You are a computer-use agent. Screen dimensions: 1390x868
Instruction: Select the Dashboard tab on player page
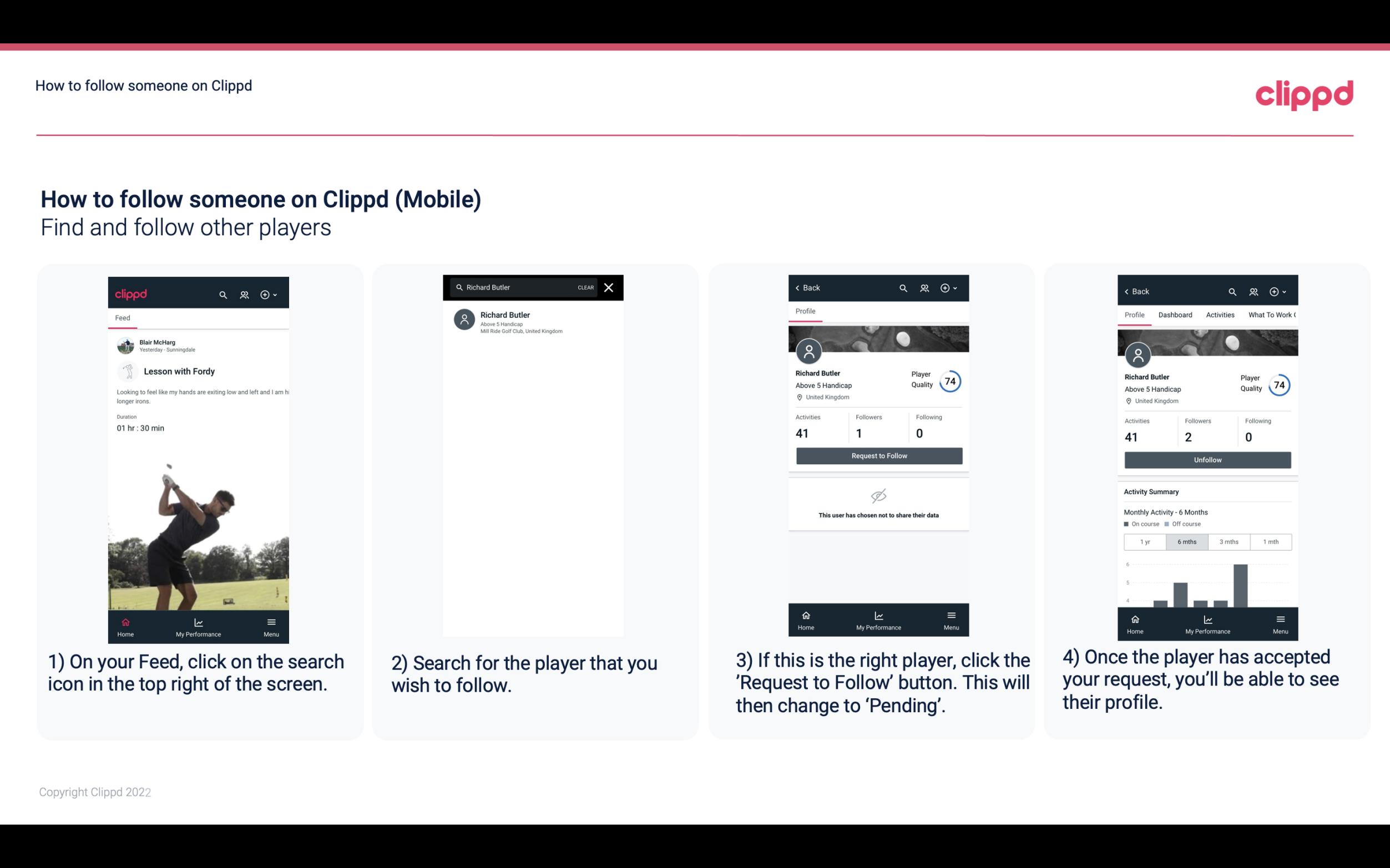(x=1175, y=314)
